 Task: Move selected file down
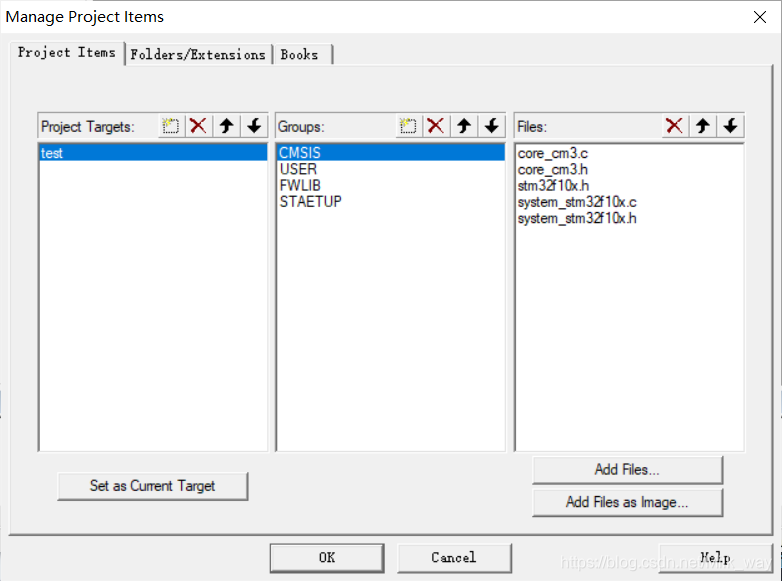(x=731, y=126)
